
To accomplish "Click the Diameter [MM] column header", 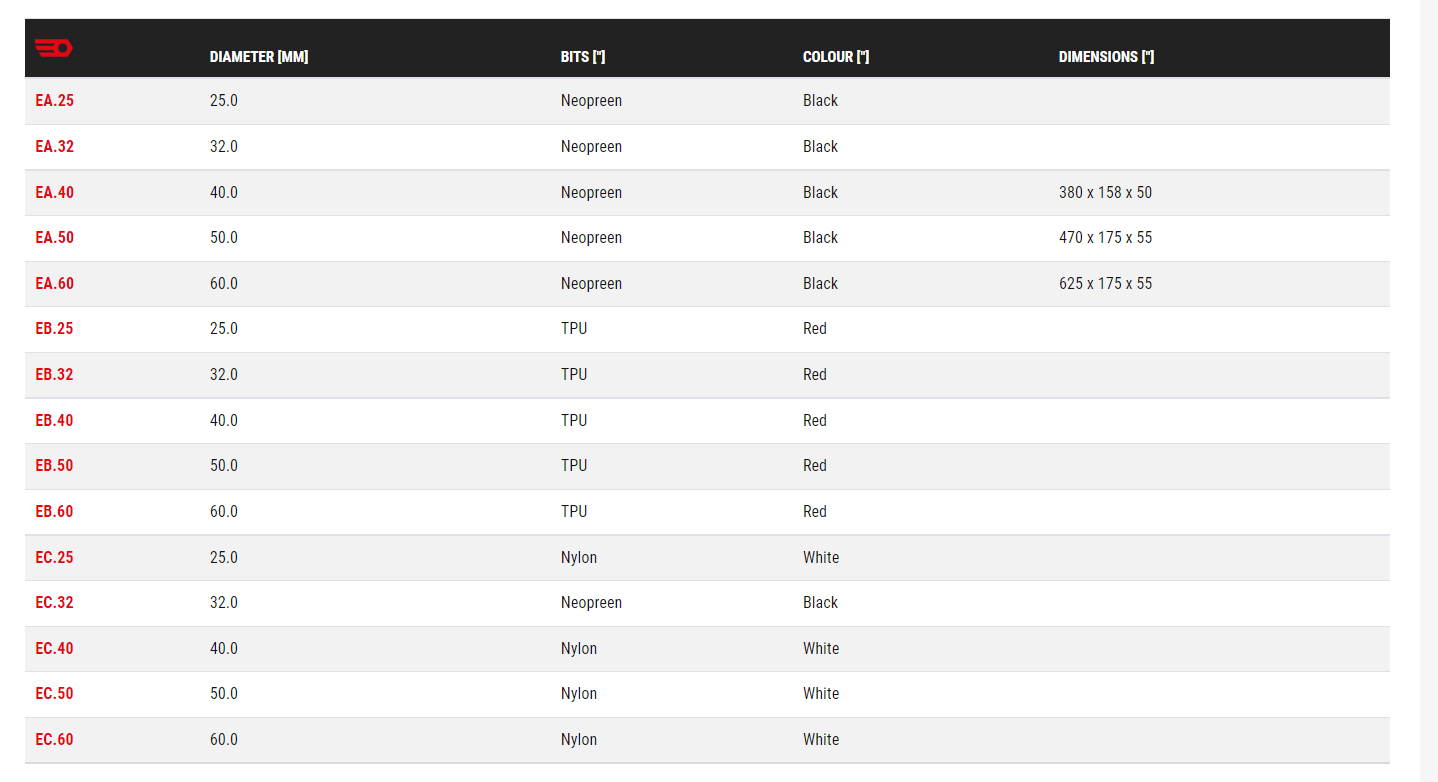I will 259,57.
